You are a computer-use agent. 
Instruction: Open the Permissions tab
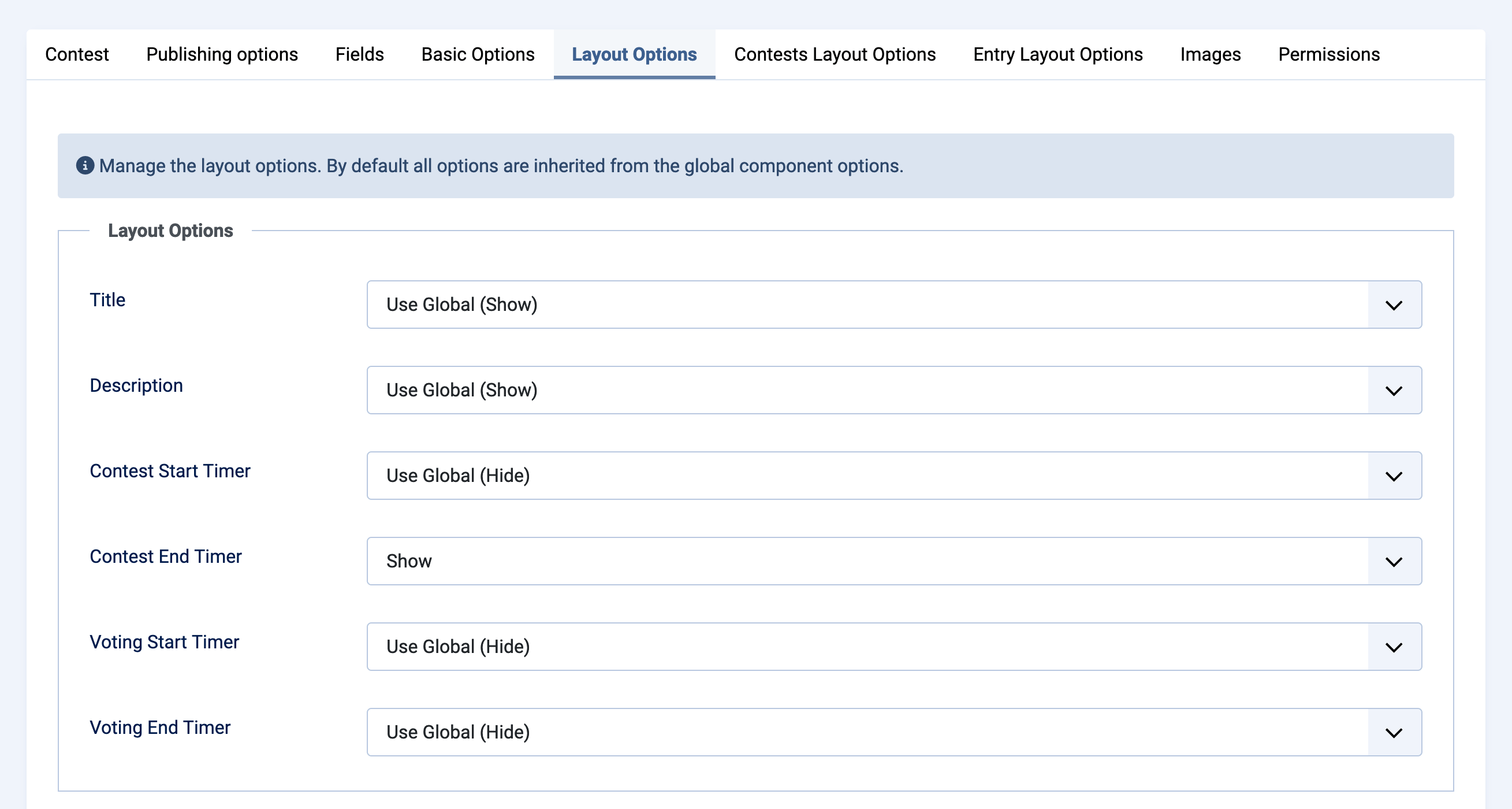point(1329,54)
